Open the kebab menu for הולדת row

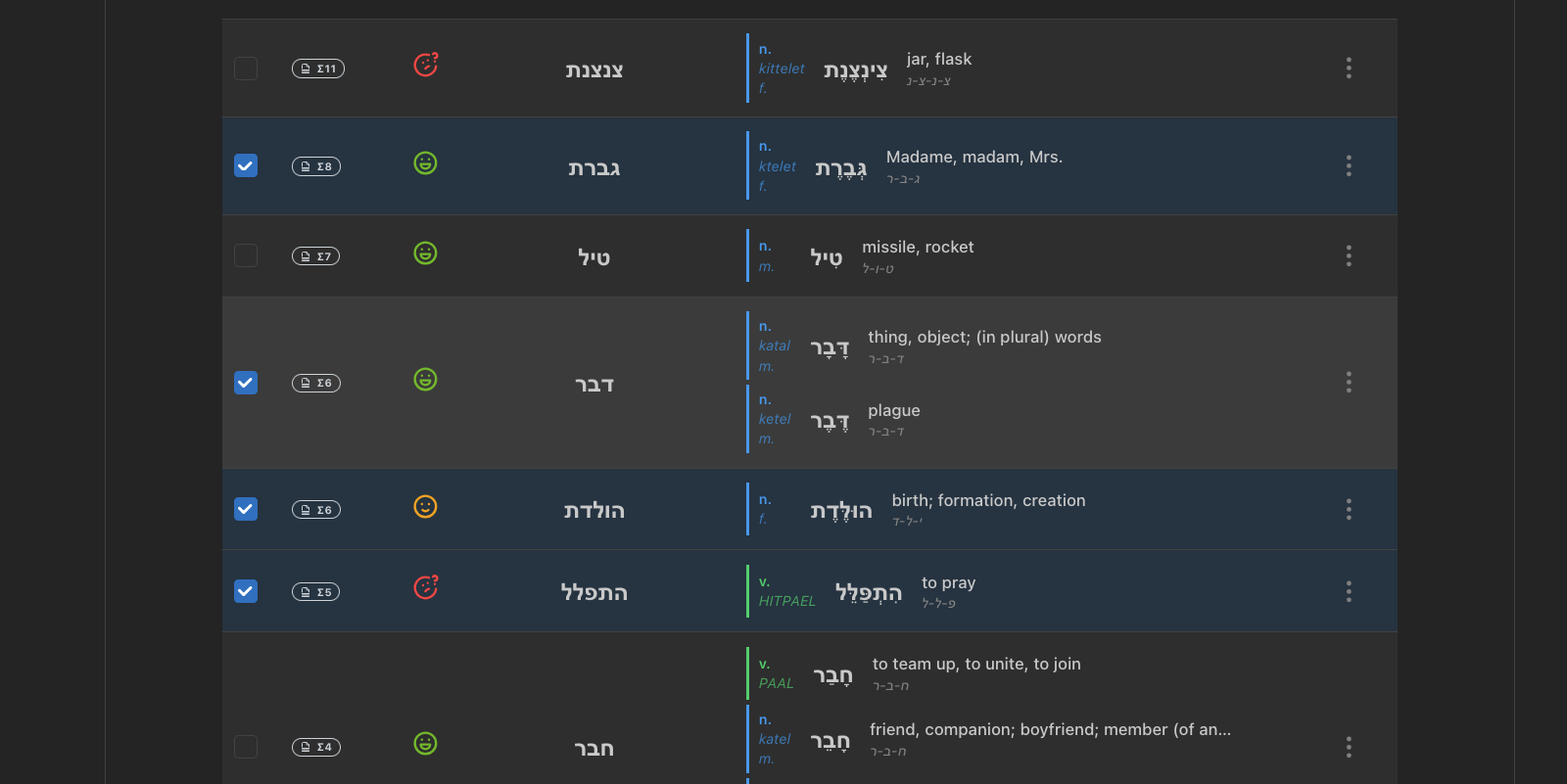coord(1349,509)
